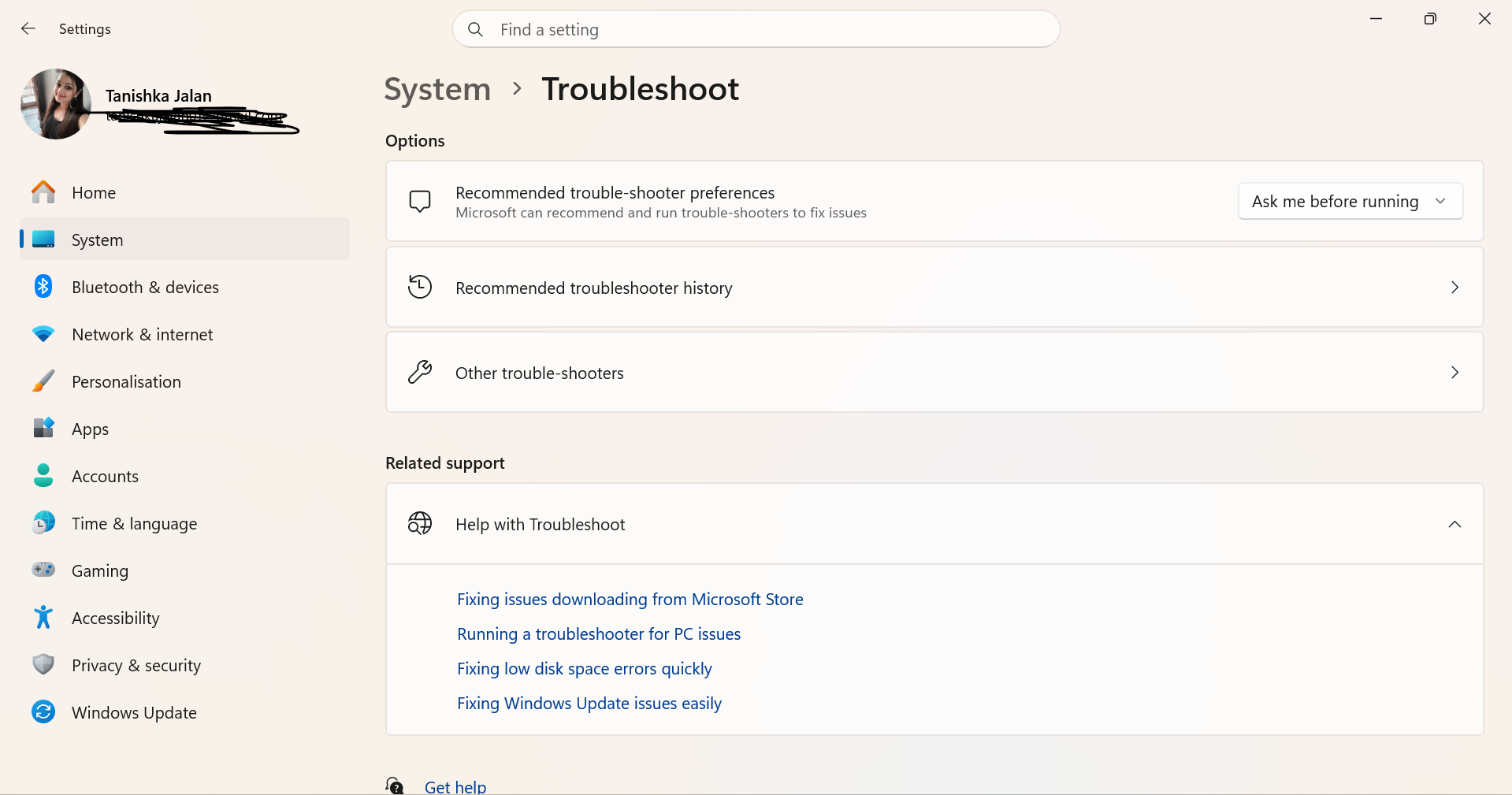Image resolution: width=1512 pixels, height=795 pixels.
Task: Click the preferences speech bubble icon
Action: tap(420, 202)
